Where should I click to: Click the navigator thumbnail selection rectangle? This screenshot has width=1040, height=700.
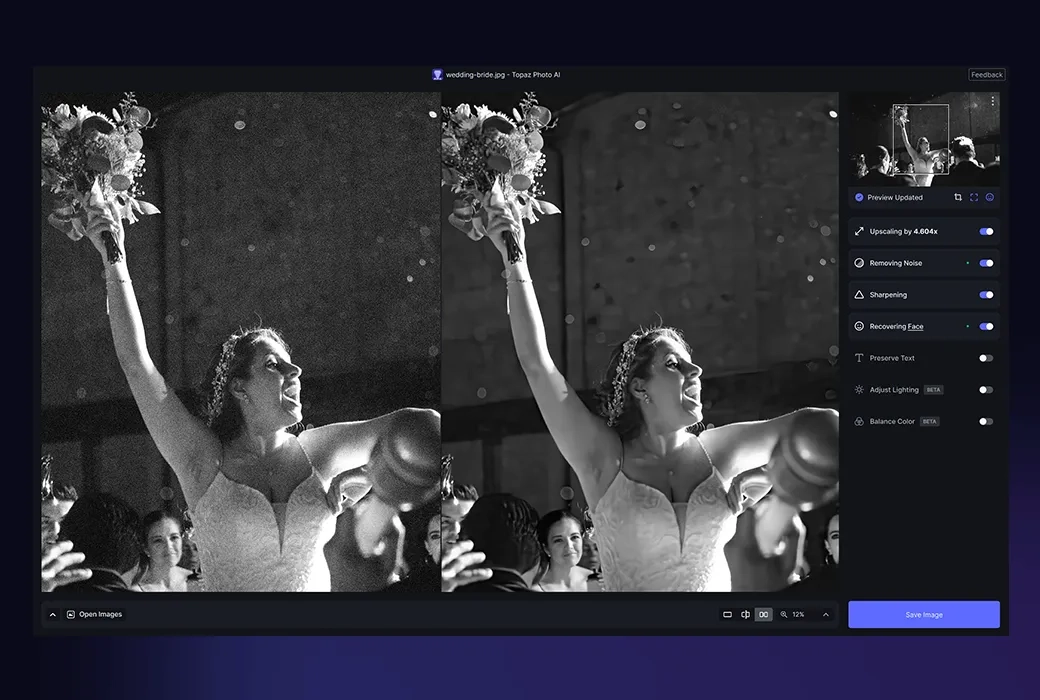click(921, 139)
